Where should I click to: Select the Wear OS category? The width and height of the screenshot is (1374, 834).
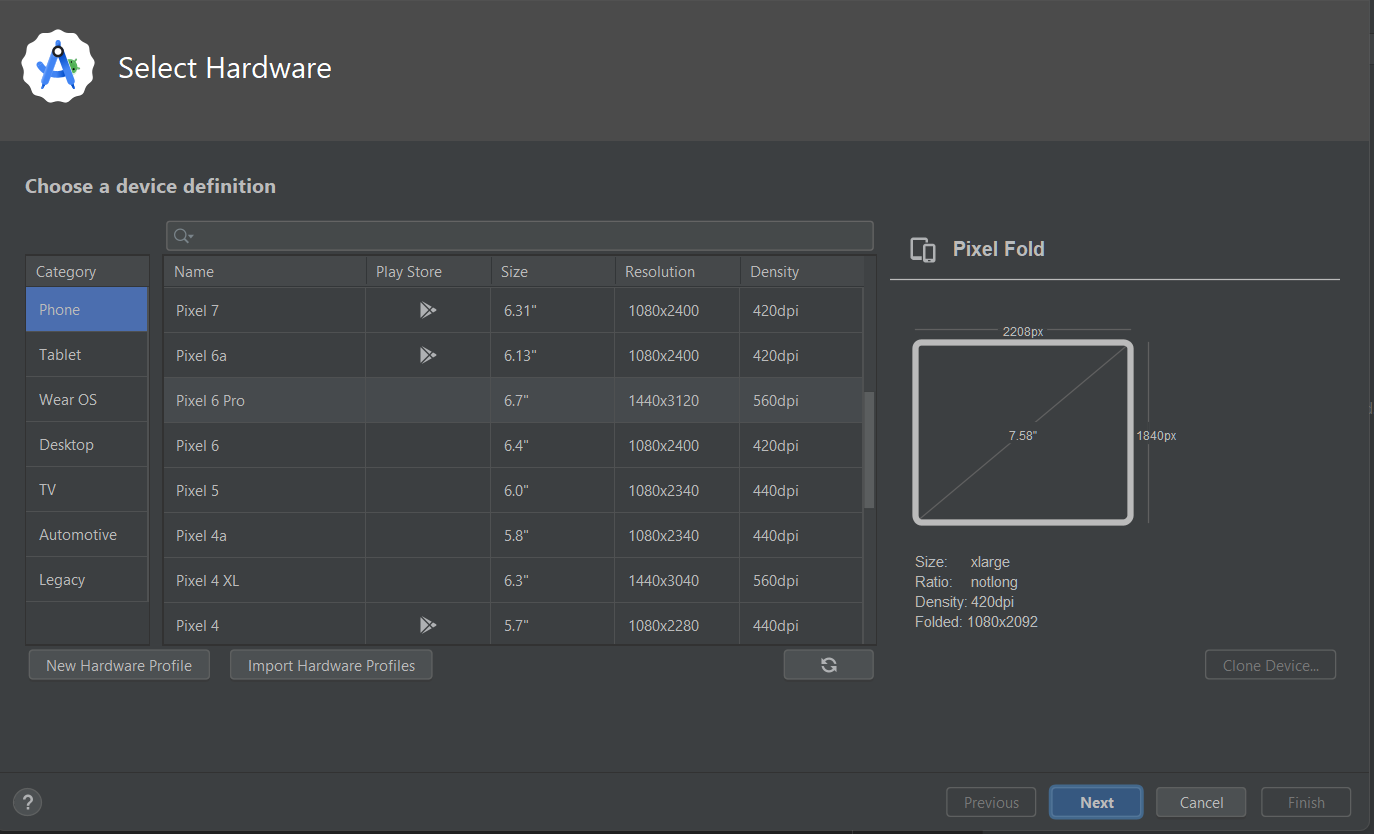point(68,400)
